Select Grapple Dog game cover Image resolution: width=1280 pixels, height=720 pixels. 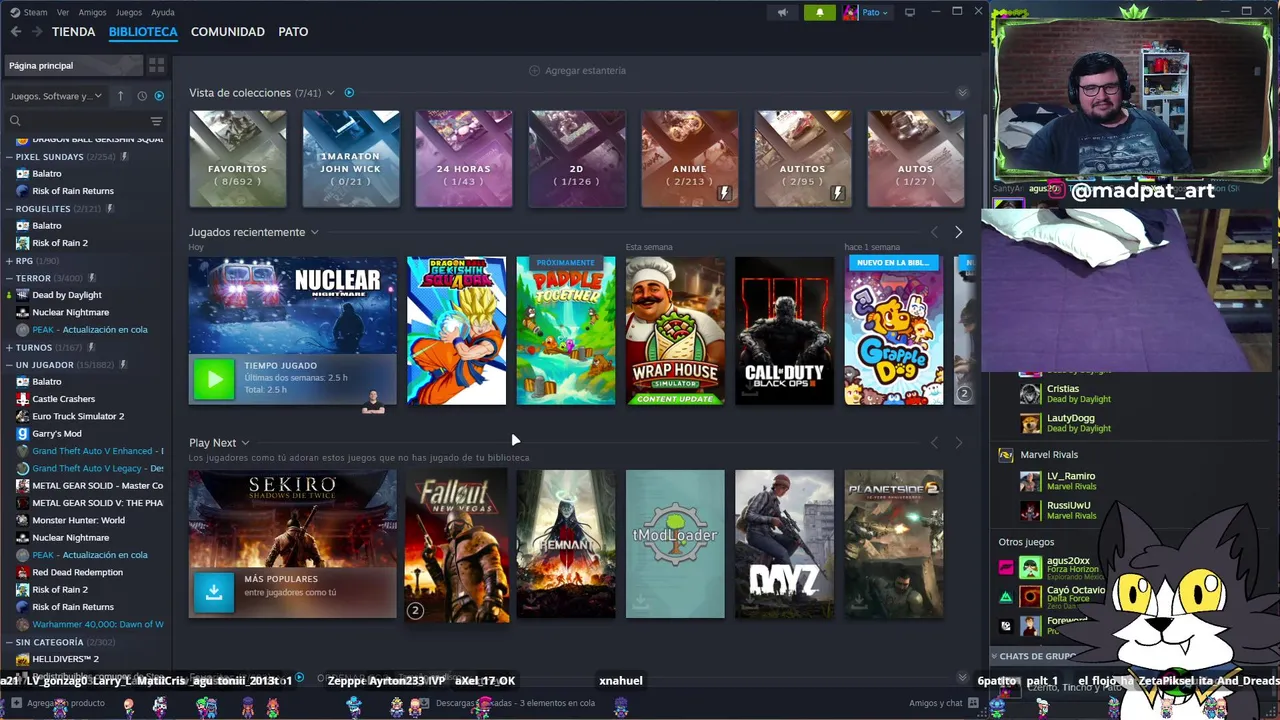click(894, 331)
